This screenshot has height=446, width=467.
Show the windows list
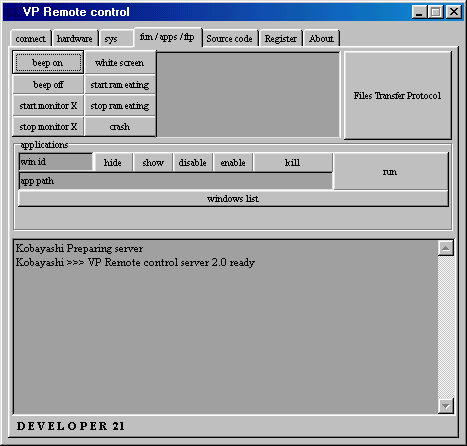[x=233, y=198]
